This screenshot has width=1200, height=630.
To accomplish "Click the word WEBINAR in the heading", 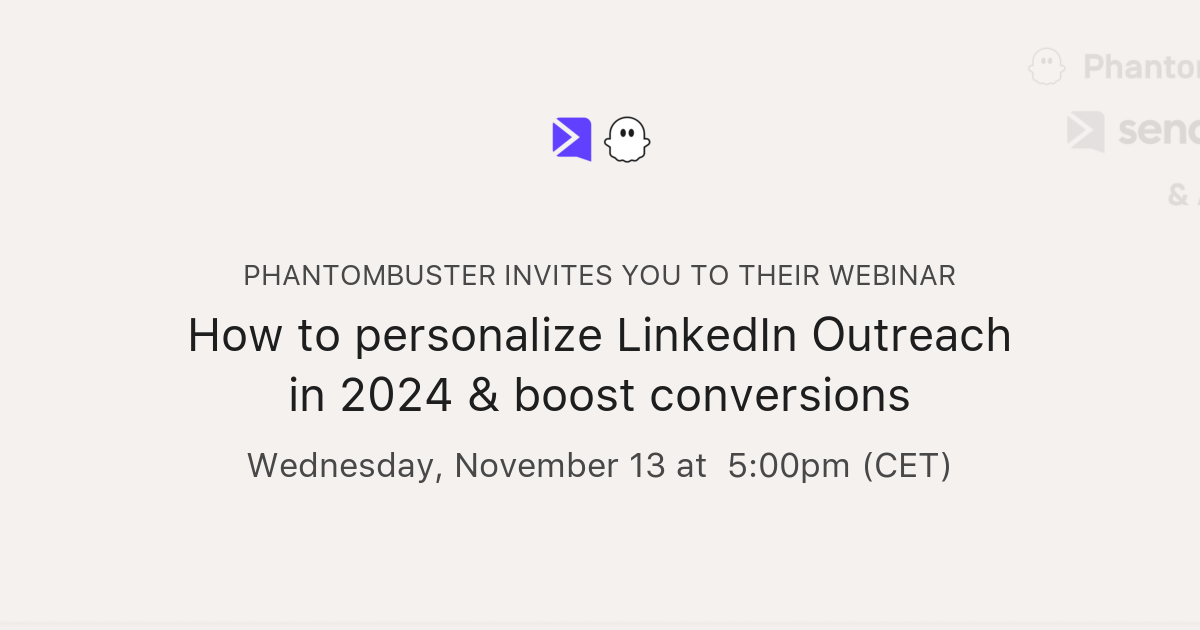I will coord(896,275).
